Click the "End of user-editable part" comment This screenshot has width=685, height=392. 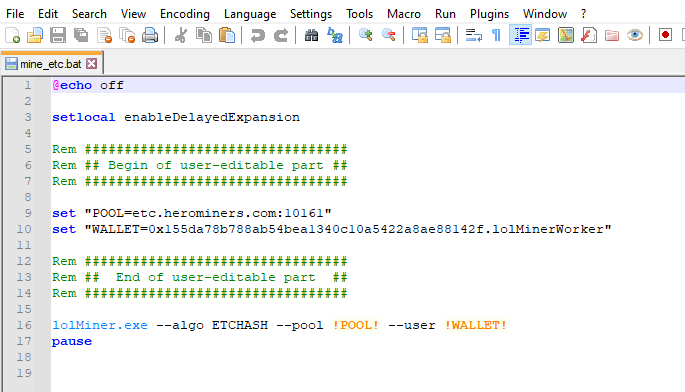pos(215,277)
